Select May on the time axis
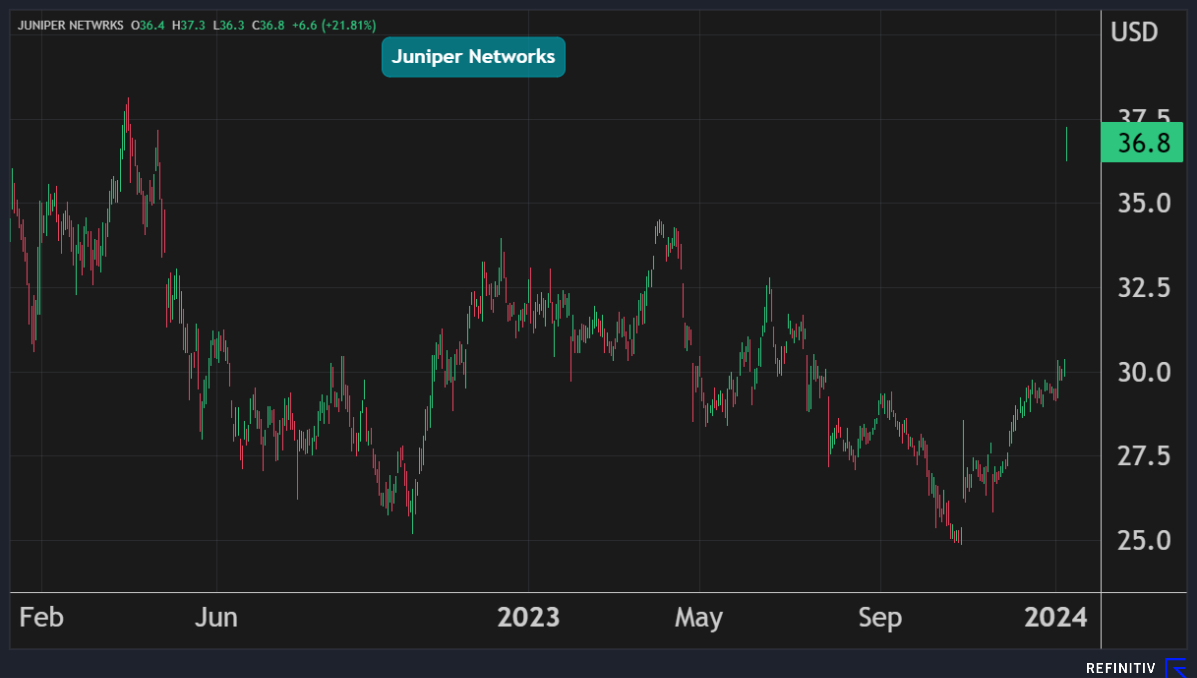The width and height of the screenshot is (1197, 678). pyautogui.click(x=698, y=618)
